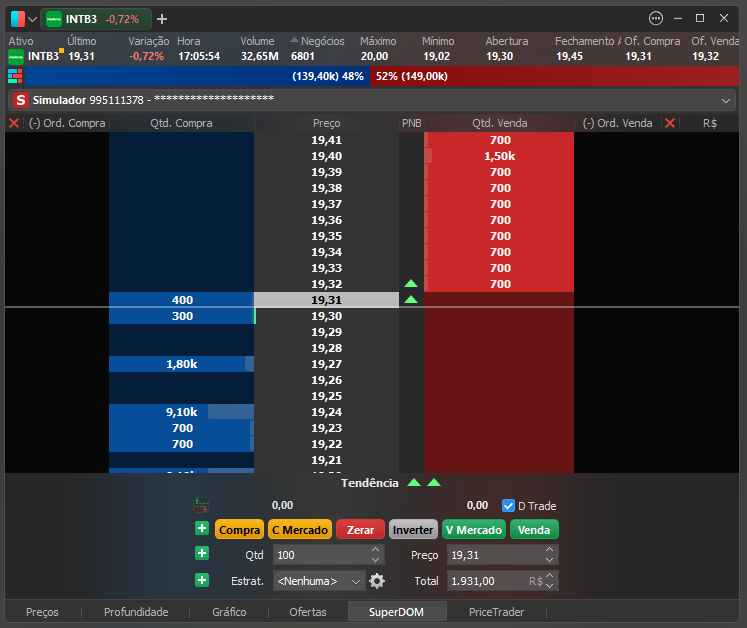This screenshot has height=628, width=747.
Task: Decrease Total with down stepper arrow
Action: (550, 586)
